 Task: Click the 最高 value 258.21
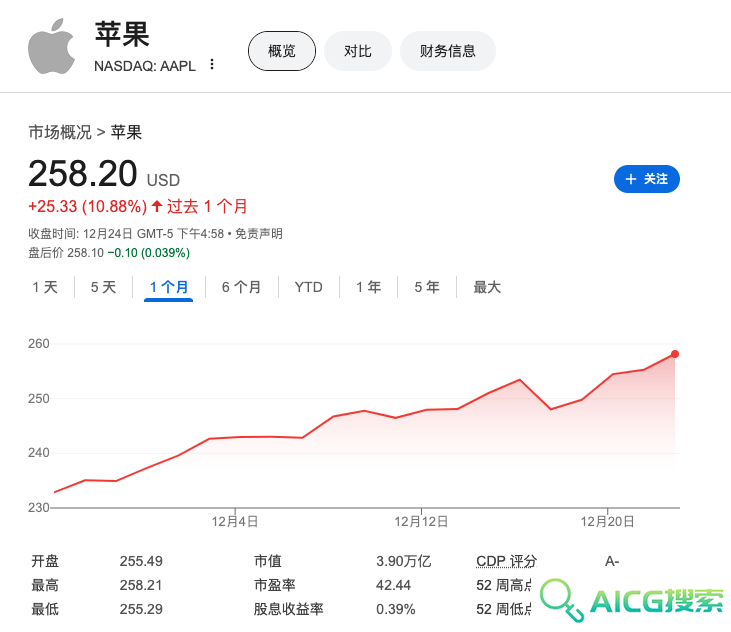141,585
